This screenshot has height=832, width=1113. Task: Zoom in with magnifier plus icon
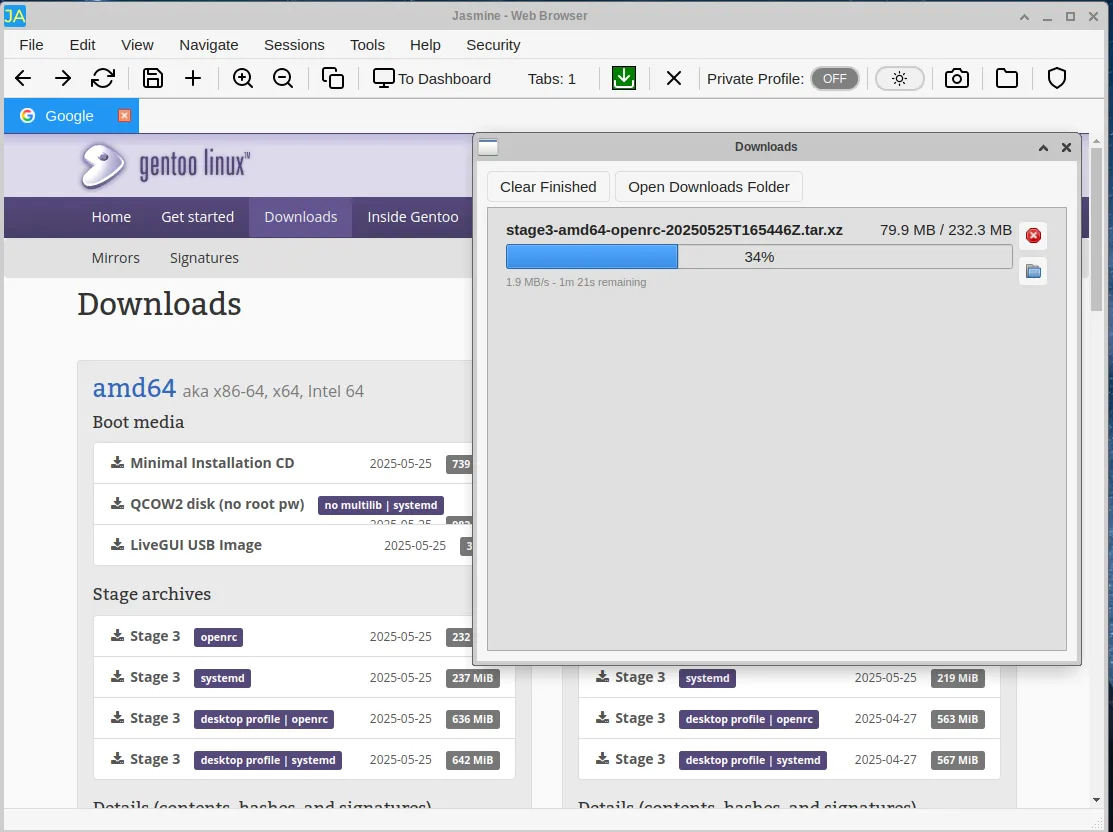[x=243, y=78]
